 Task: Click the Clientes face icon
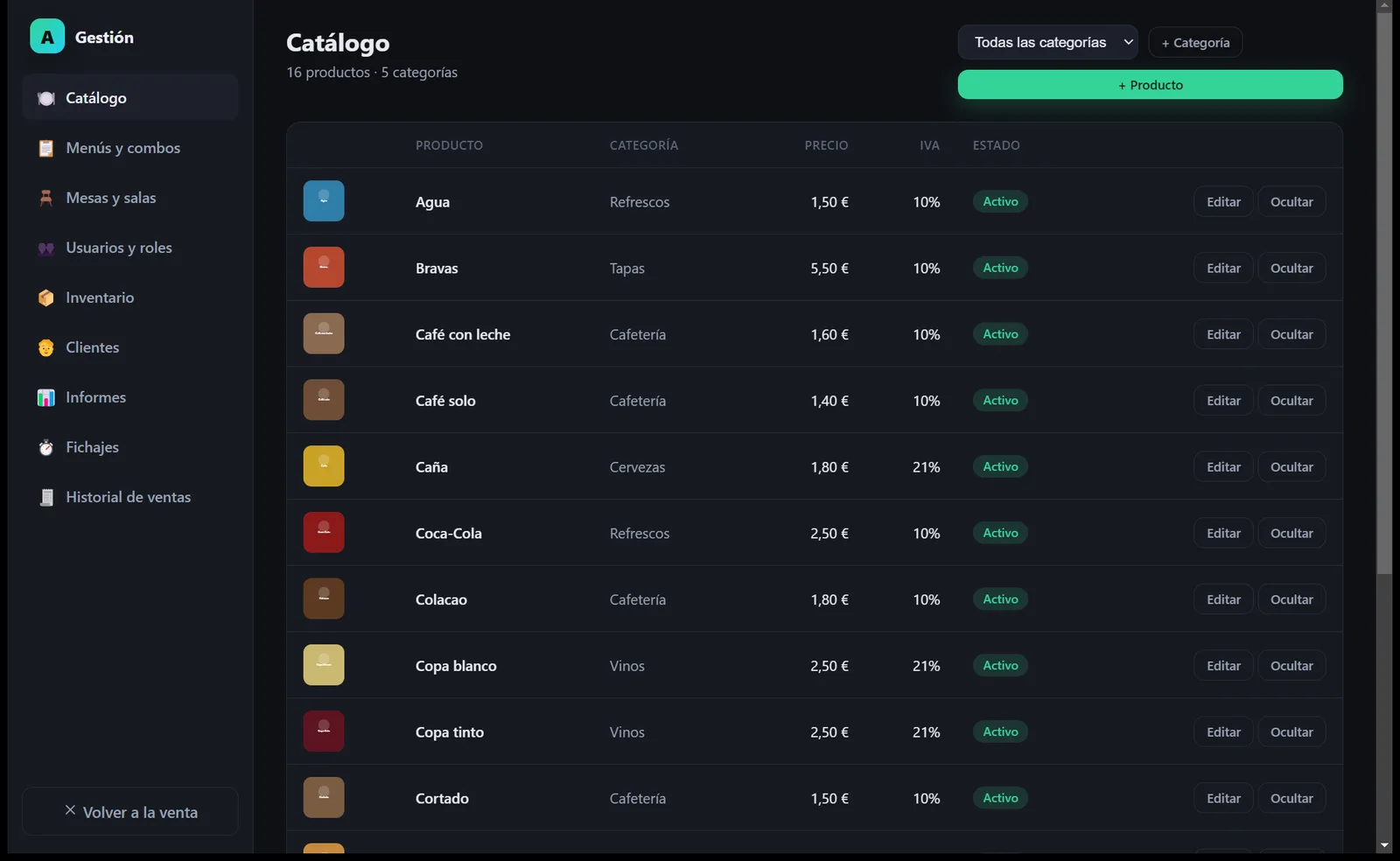coord(46,347)
